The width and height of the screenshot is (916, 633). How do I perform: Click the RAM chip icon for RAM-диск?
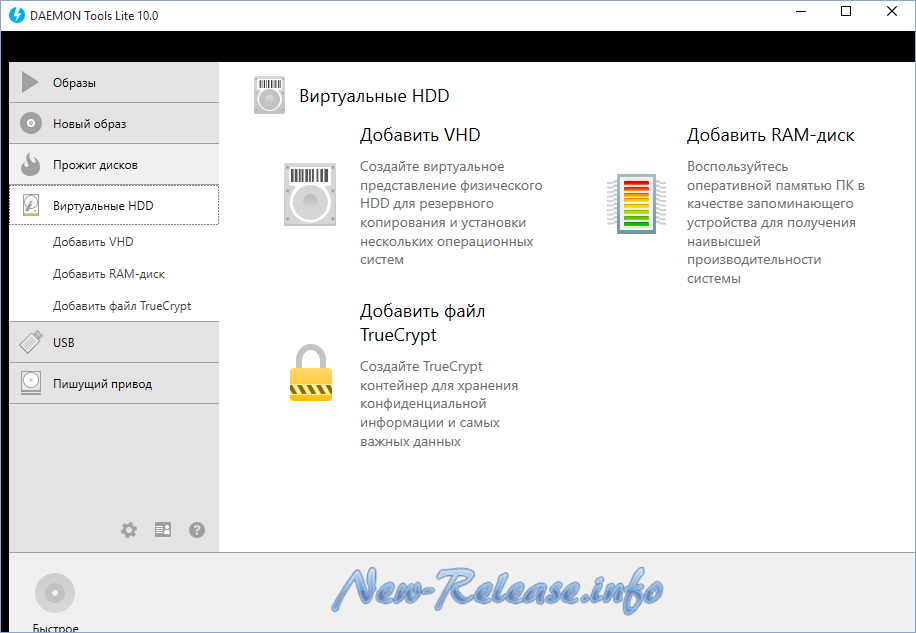(636, 204)
